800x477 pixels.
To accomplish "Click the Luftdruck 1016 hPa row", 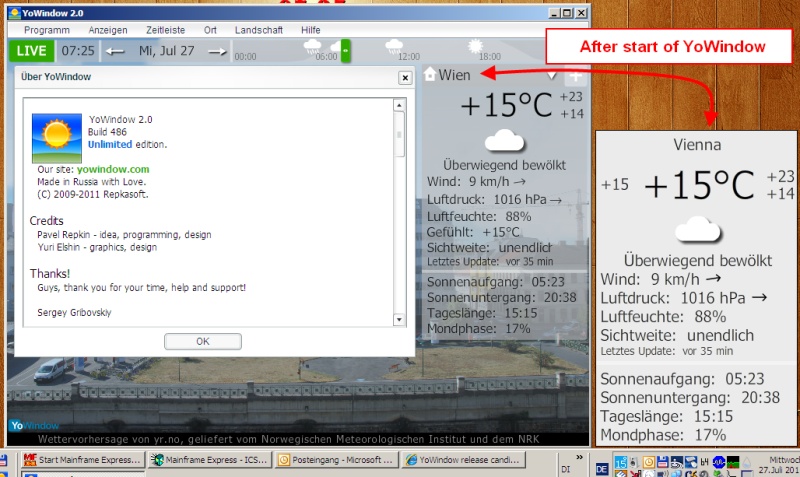I will [x=494, y=199].
